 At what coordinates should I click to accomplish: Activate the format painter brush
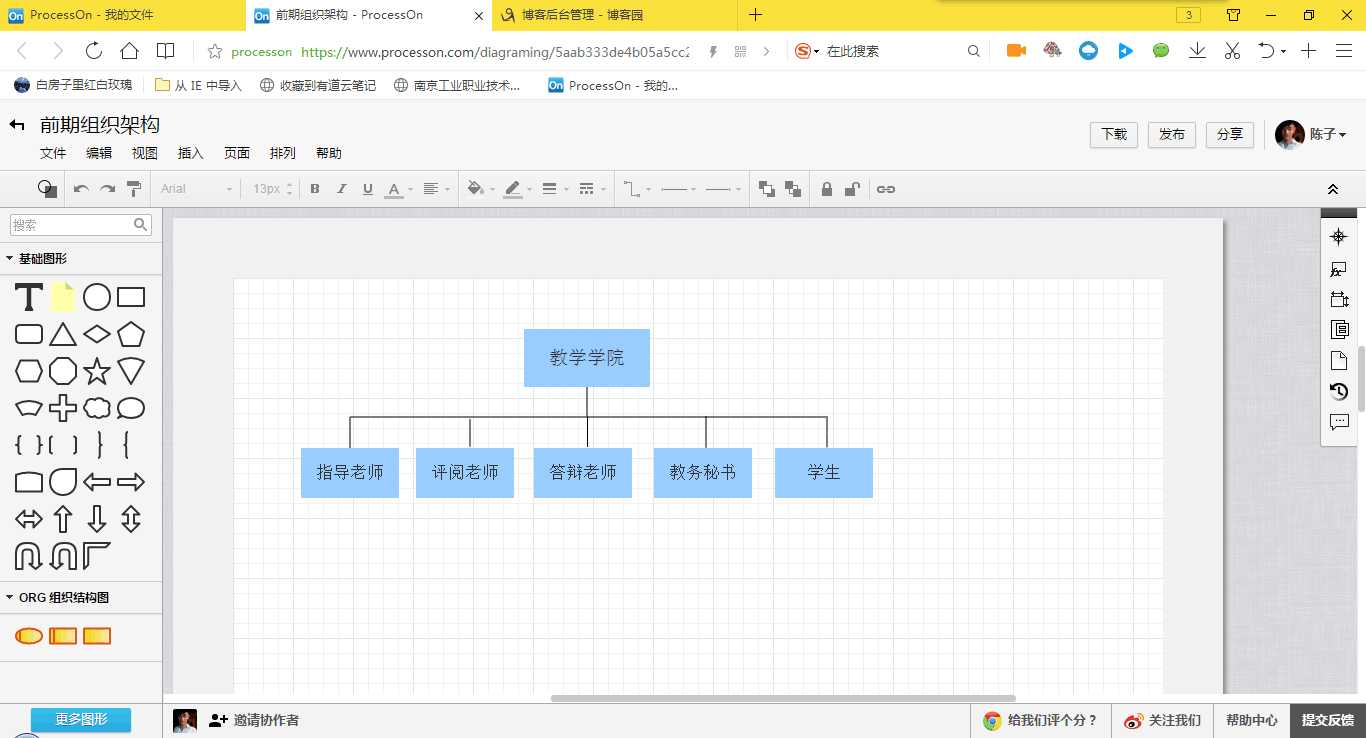pos(134,189)
